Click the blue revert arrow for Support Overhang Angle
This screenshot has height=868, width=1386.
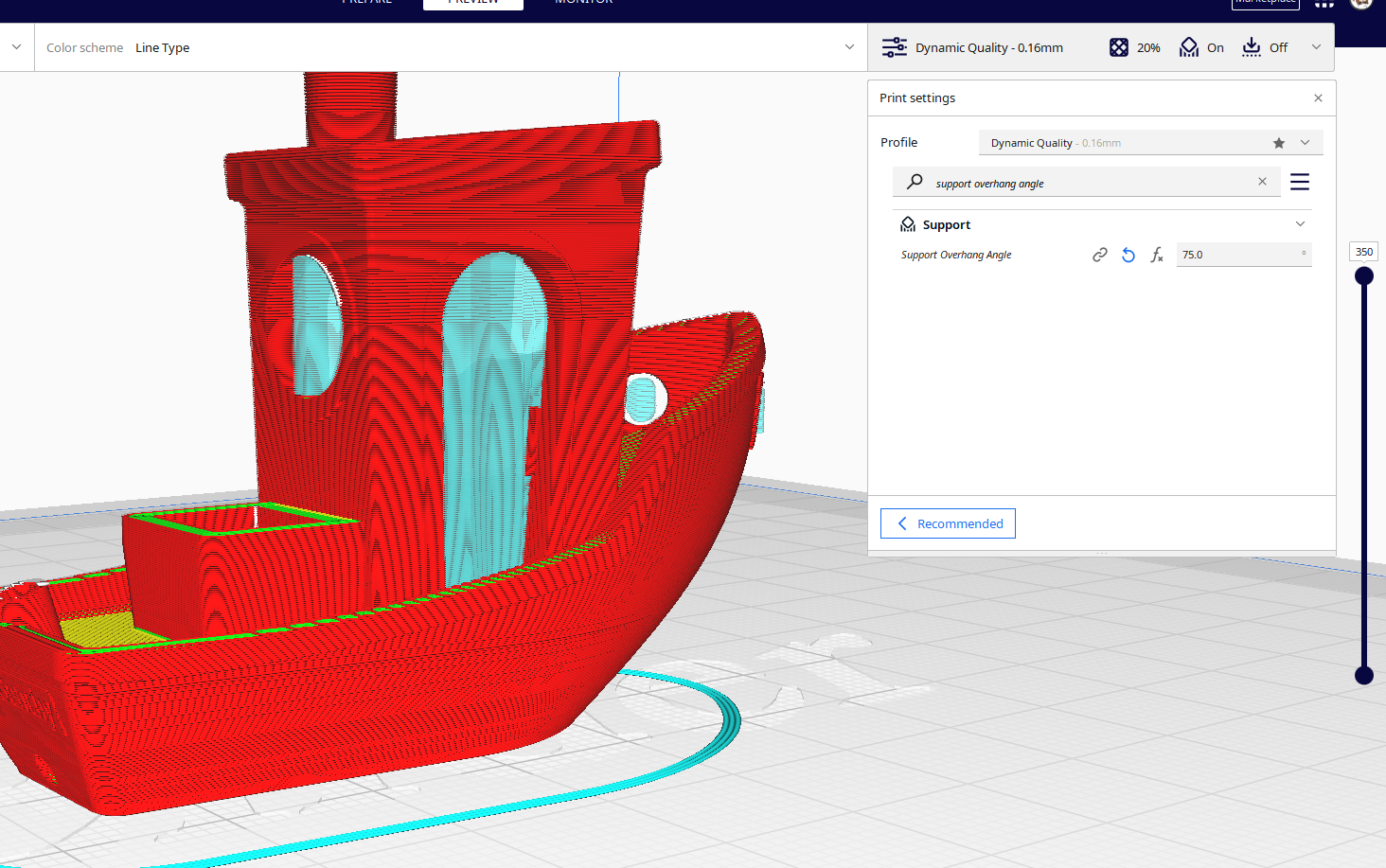tap(1128, 255)
